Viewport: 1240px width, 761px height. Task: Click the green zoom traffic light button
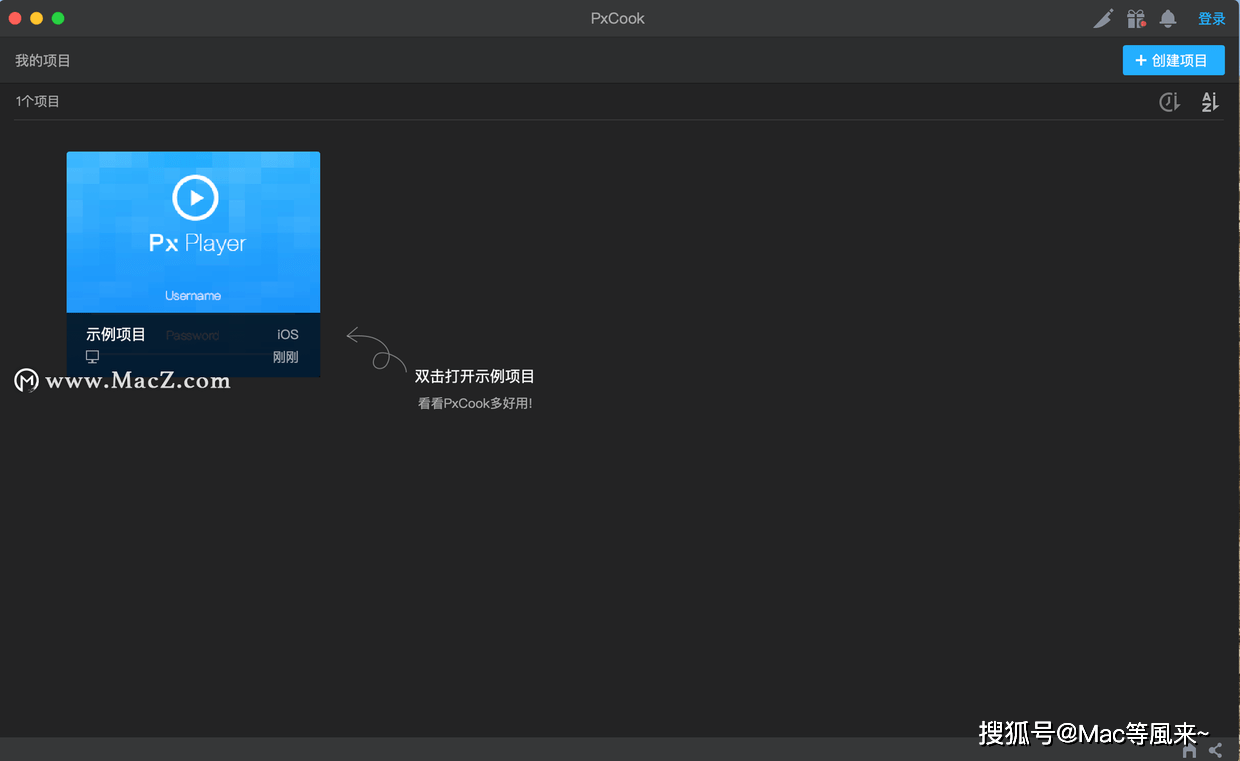(x=58, y=17)
